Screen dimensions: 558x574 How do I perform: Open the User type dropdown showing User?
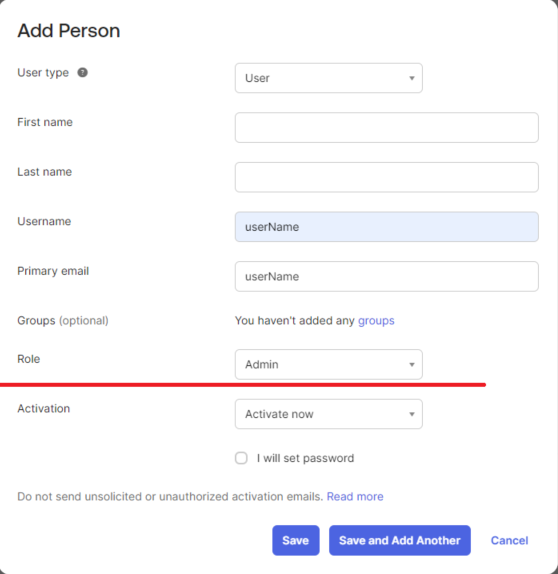point(329,78)
